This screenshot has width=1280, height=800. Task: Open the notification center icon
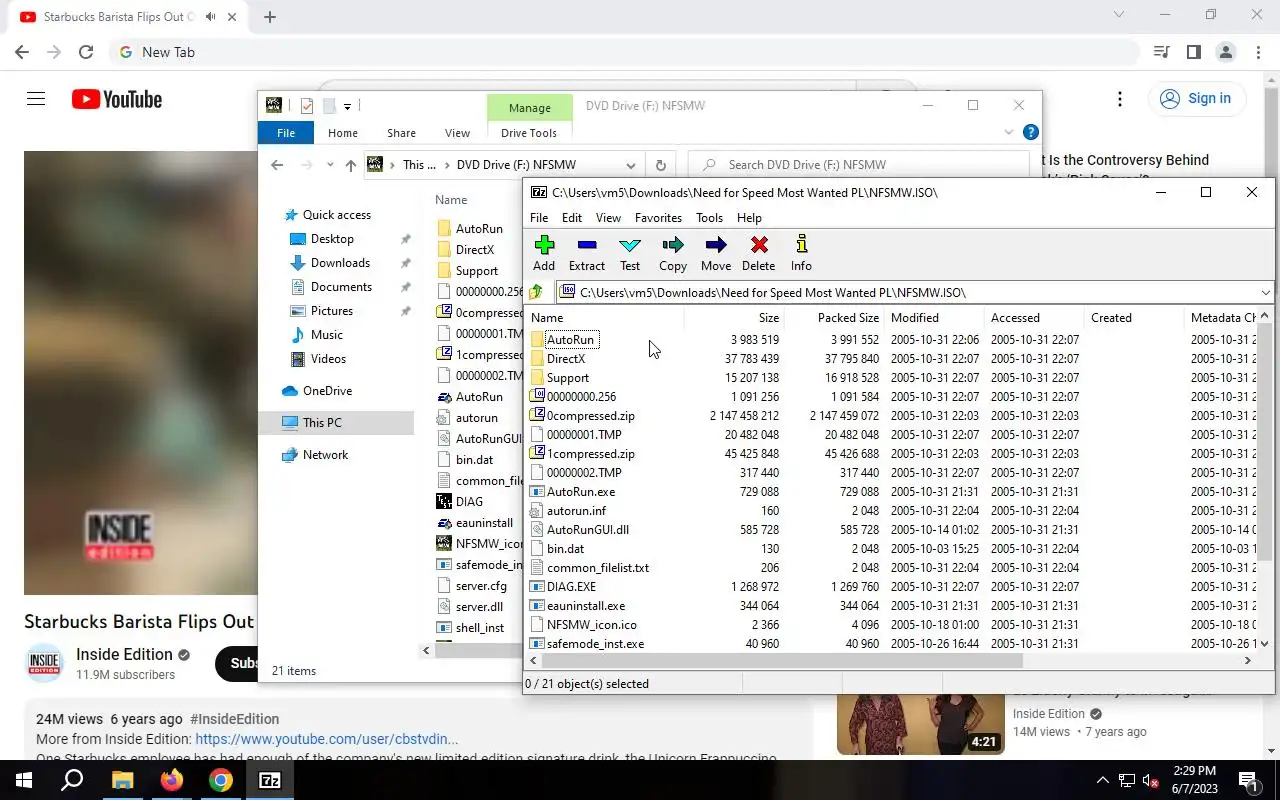1248,780
